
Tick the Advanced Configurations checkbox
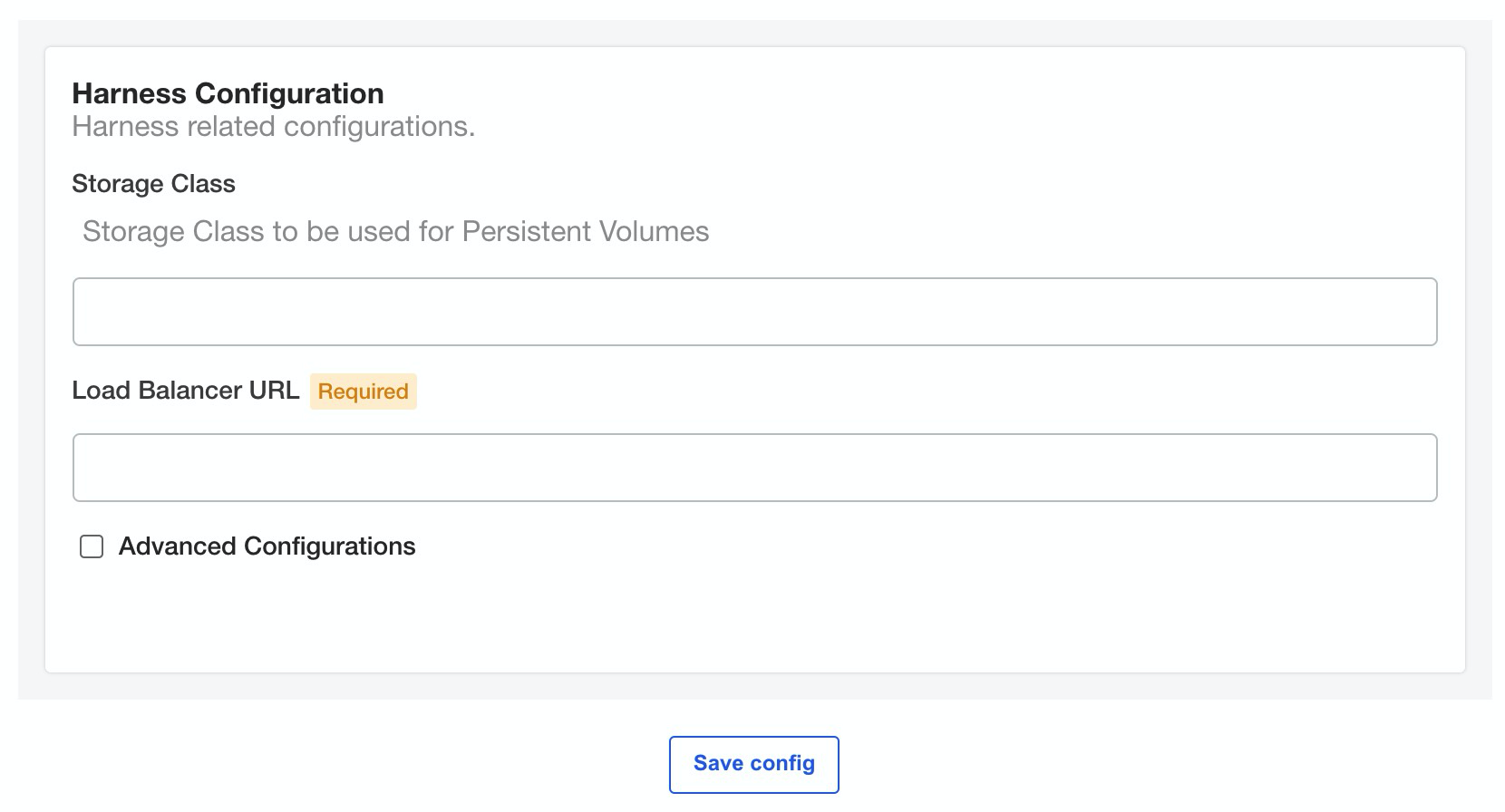click(x=92, y=546)
